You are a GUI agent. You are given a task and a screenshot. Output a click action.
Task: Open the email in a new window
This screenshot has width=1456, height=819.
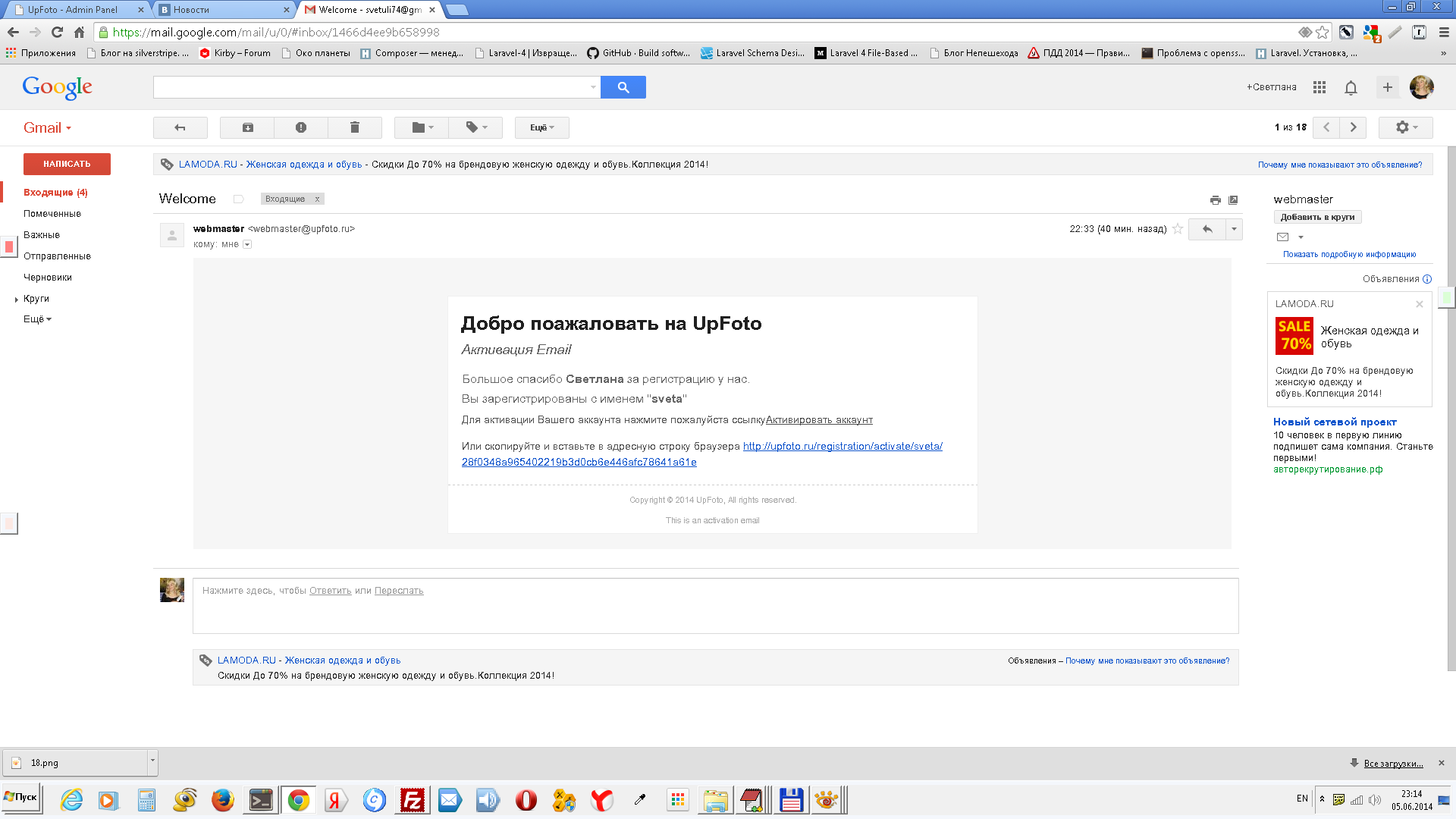[1233, 200]
